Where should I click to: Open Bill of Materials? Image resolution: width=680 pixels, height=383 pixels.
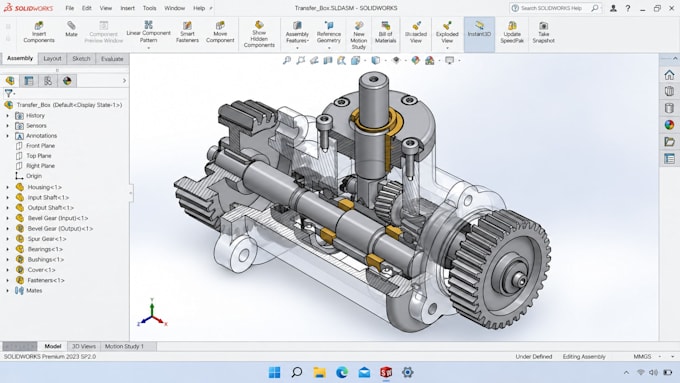385,32
